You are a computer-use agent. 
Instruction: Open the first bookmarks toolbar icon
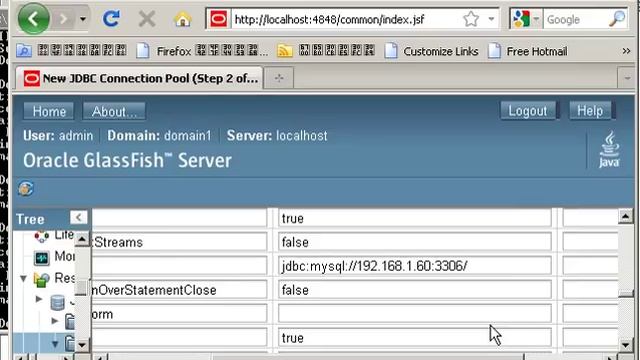coord(24,51)
